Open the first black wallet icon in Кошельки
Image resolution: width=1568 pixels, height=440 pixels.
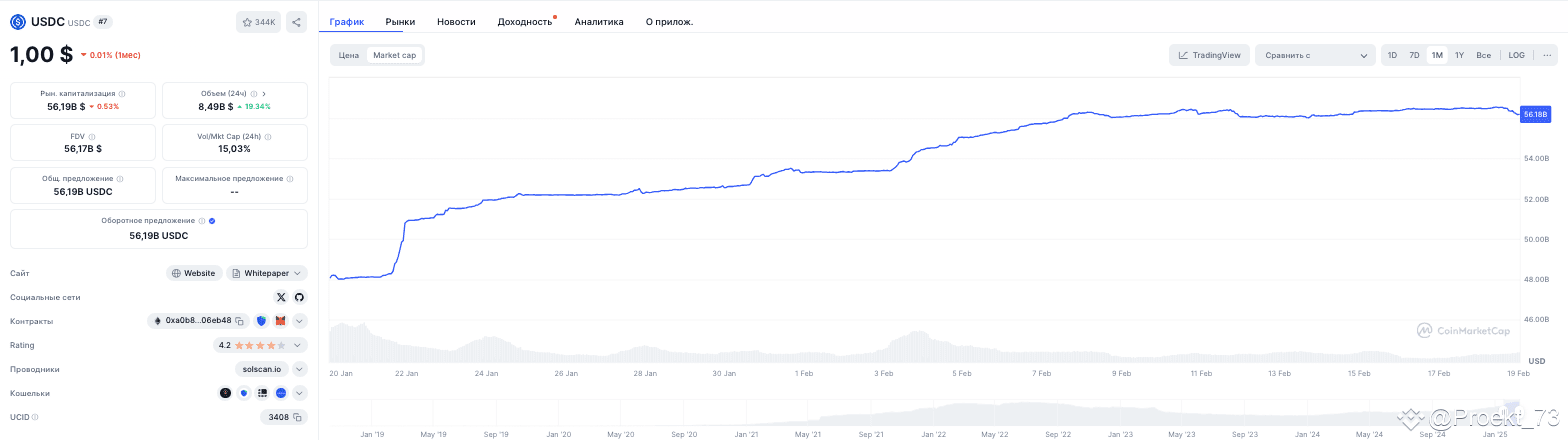[225, 393]
